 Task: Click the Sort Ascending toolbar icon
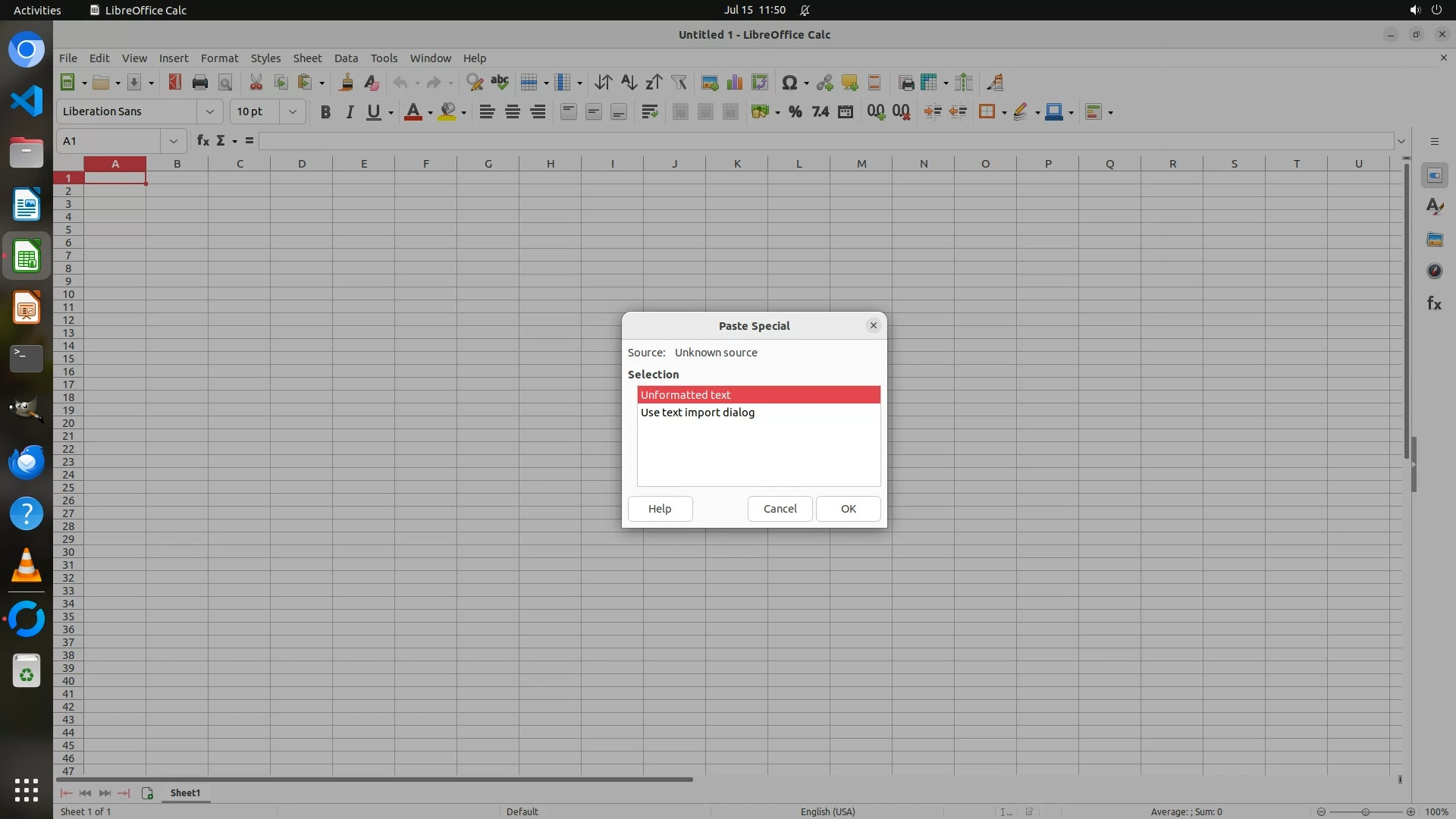click(x=629, y=83)
